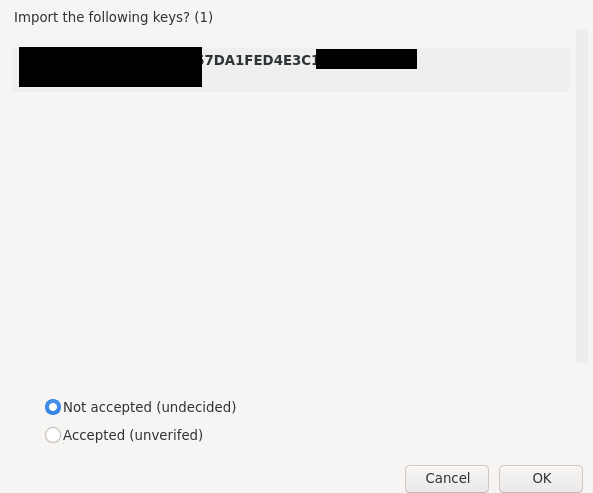The height and width of the screenshot is (493, 593).
Task: Choose the Accepted (unverifed) radio option
Action: (53, 435)
